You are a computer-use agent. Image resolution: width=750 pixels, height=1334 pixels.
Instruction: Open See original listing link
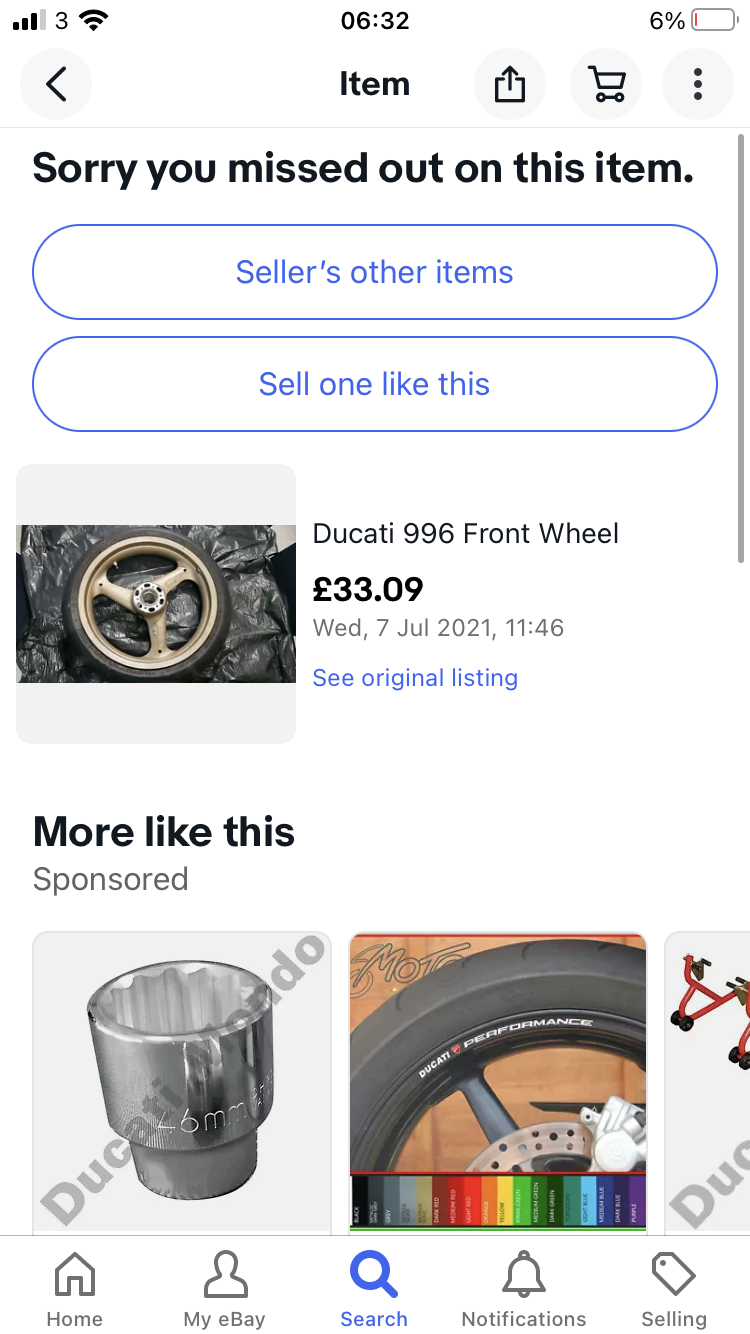pos(415,678)
